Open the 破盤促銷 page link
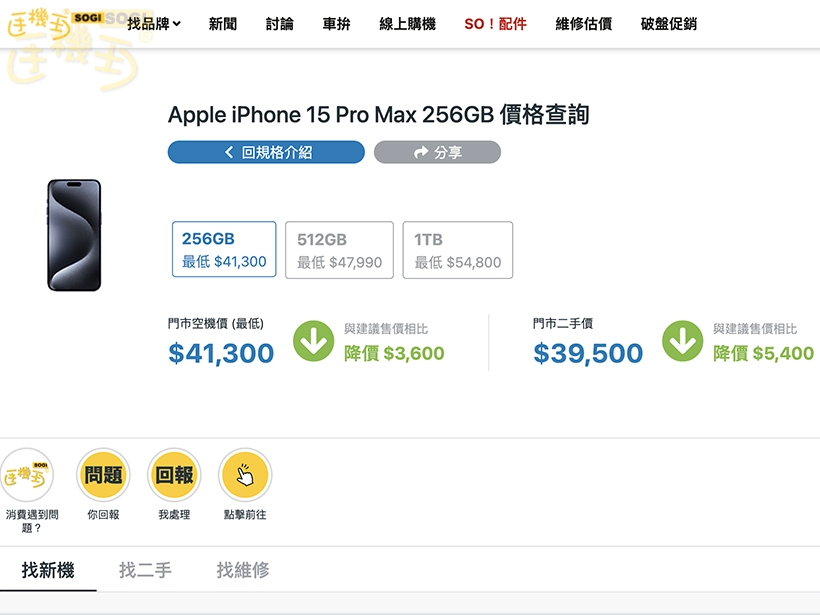Image resolution: width=820 pixels, height=615 pixels. [669, 22]
